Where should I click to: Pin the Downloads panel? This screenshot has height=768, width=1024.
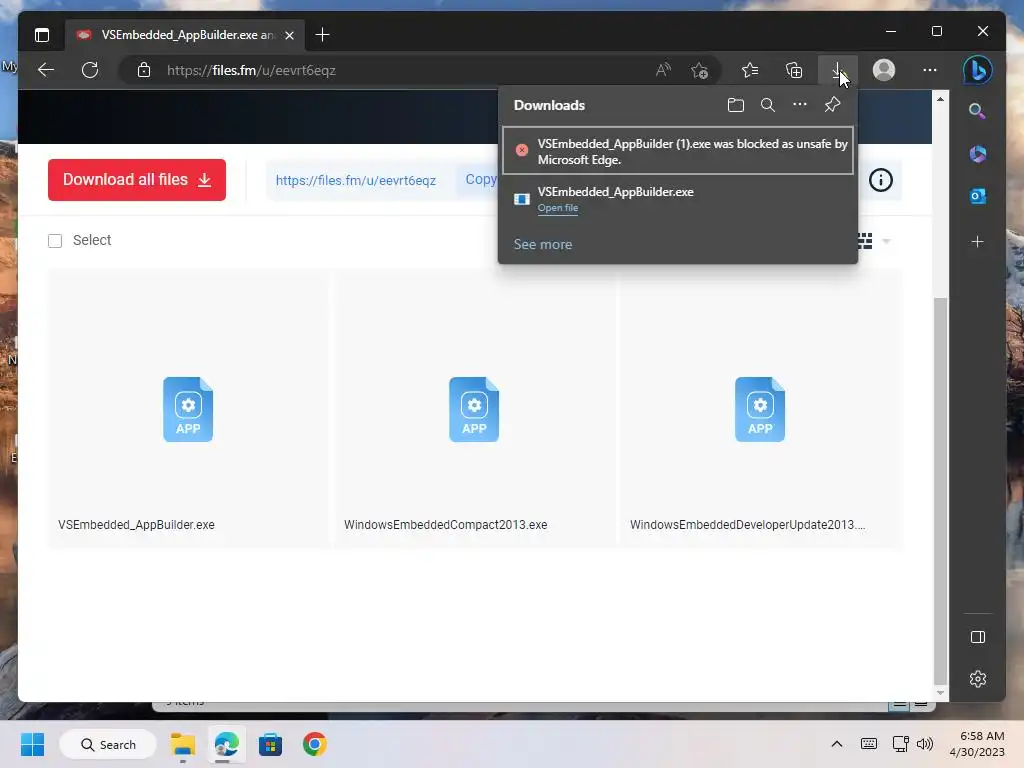tap(832, 104)
